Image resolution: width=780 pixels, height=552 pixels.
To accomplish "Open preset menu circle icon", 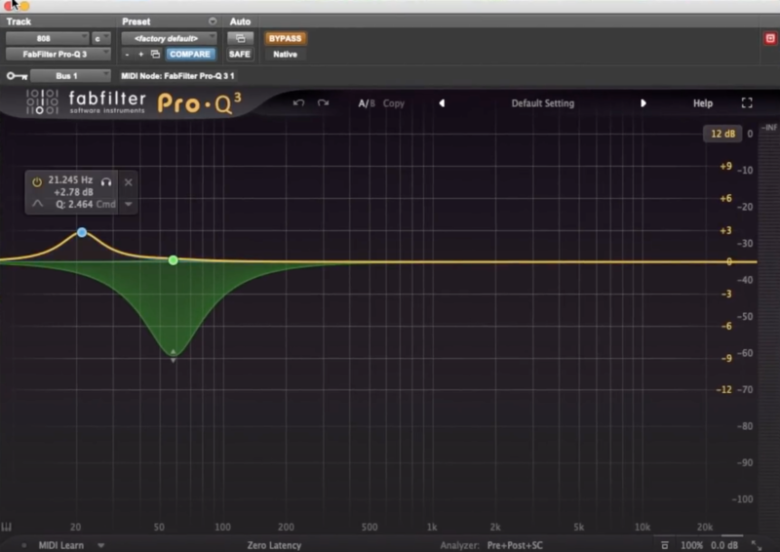I will (212, 21).
